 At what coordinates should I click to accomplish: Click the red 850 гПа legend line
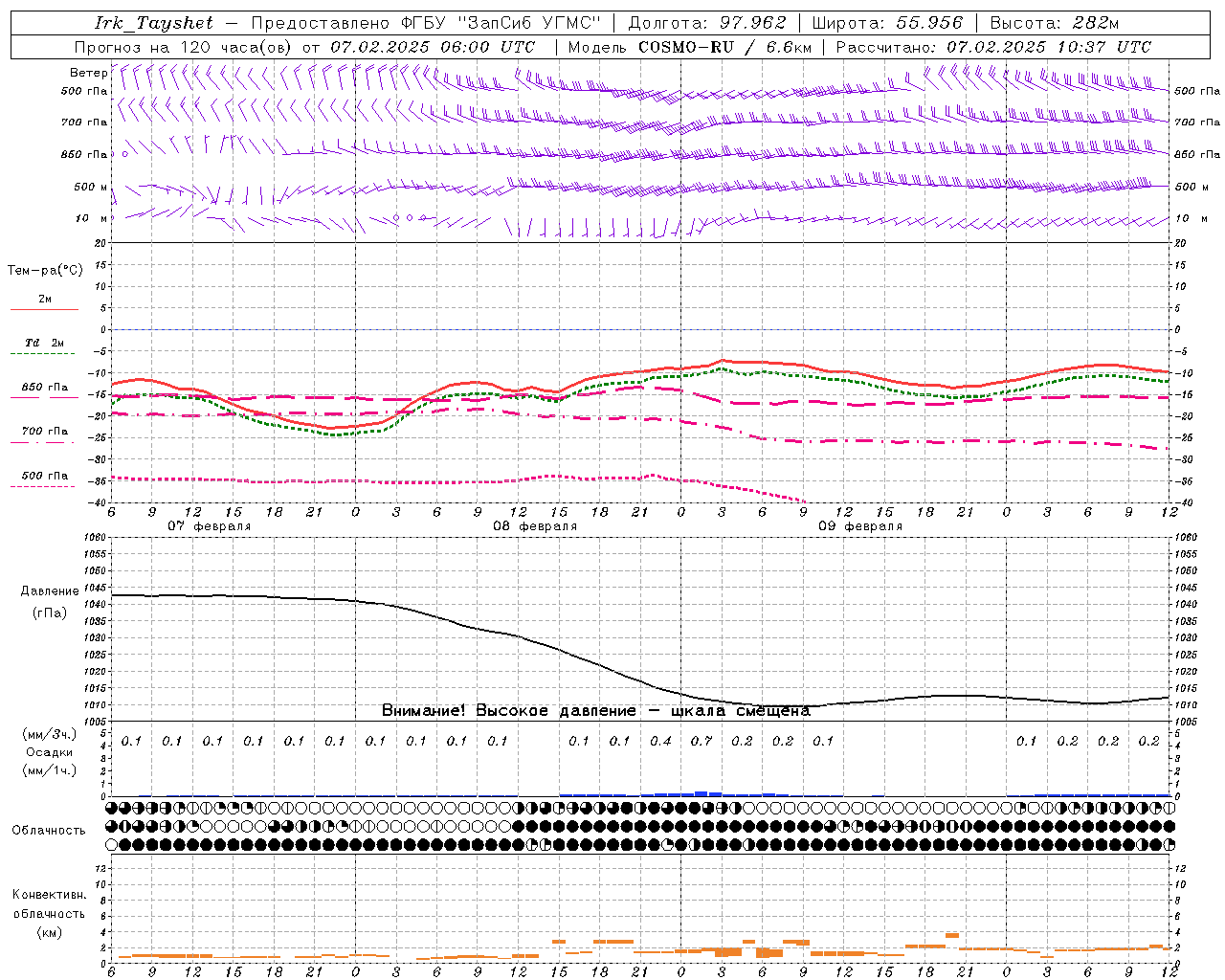44,397
